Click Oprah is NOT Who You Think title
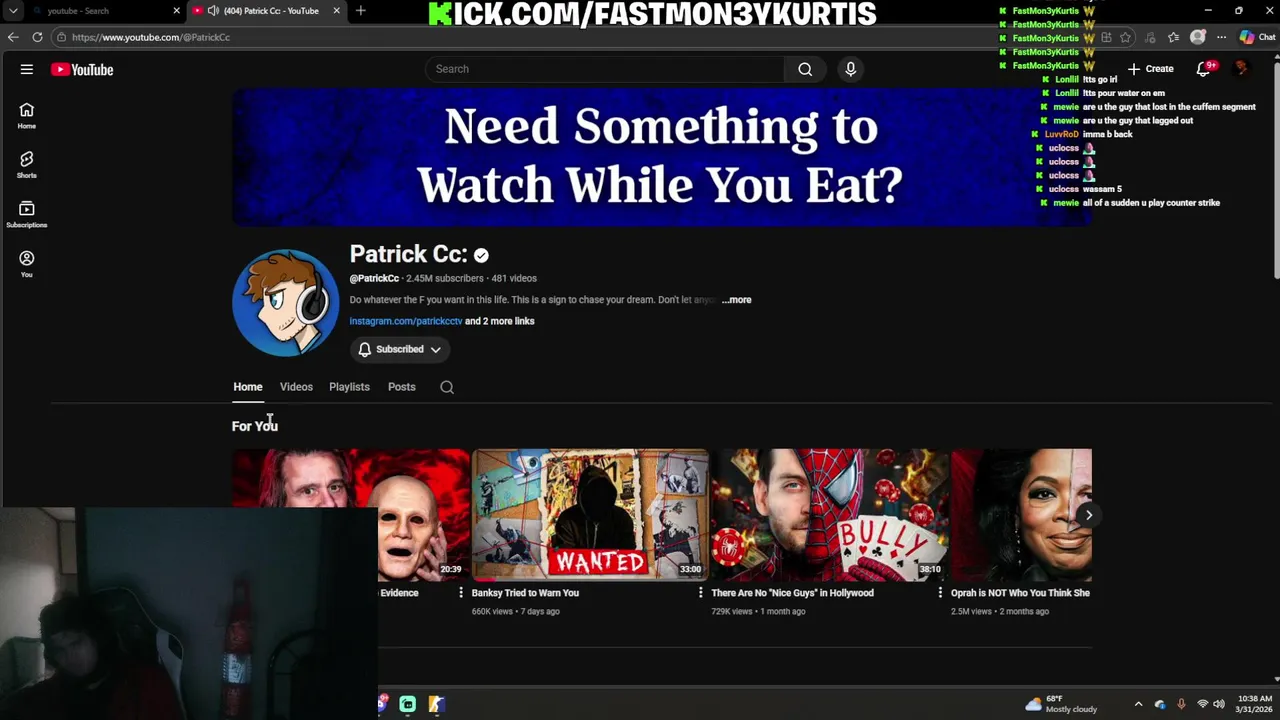The width and height of the screenshot is (1280, 720). click(x=1020, y=593)
